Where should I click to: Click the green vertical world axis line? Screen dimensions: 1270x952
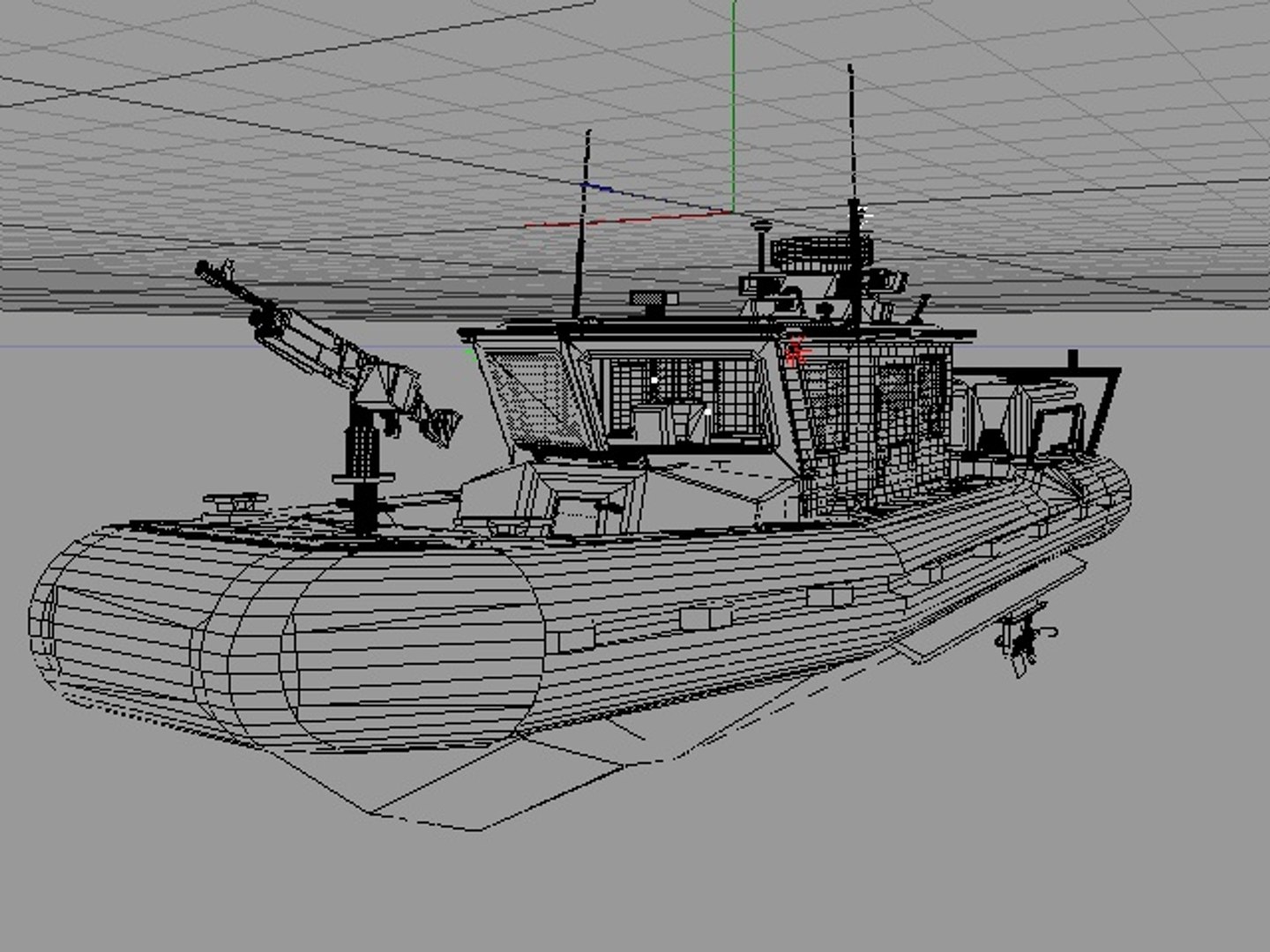(733, 106)
